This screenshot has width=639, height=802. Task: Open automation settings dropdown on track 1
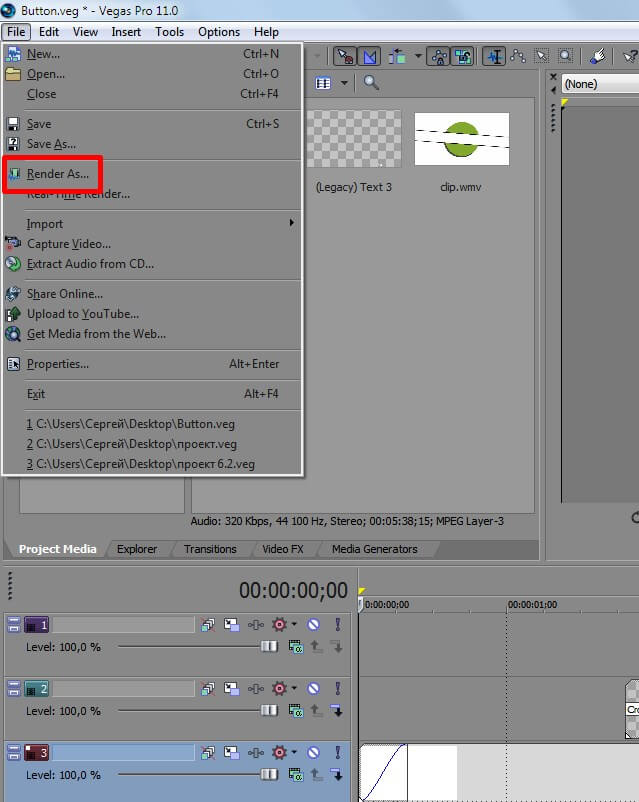(294, 624)
